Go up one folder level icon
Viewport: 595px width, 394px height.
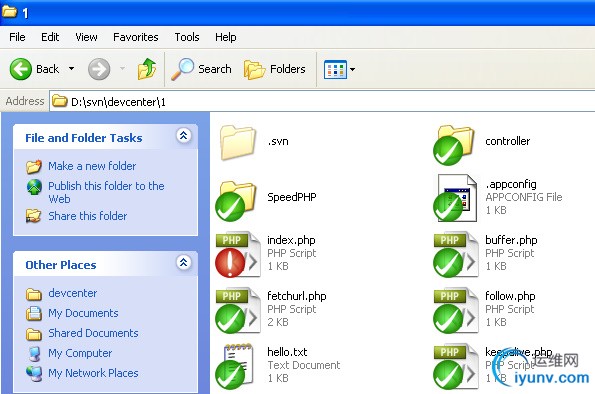[x=147, y=69]
